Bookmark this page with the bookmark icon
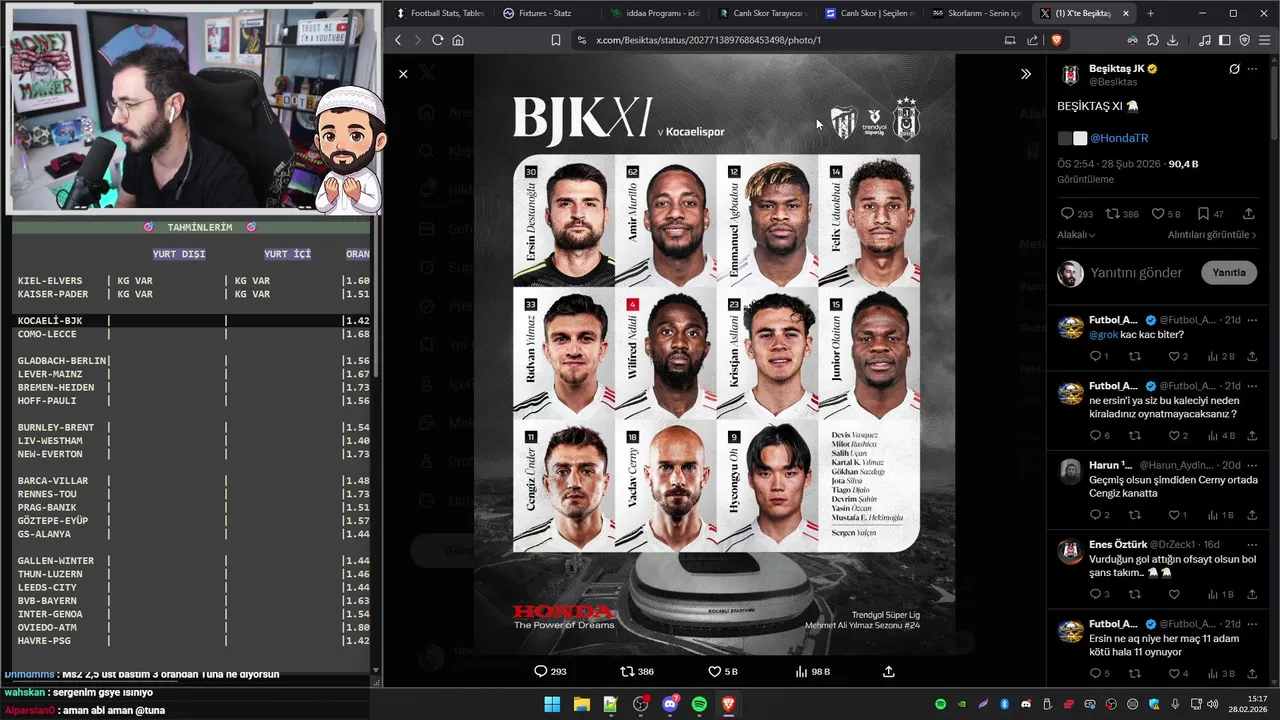This screenshot has width=1280, height=720. pyautogui.click(x=556, y=40)
